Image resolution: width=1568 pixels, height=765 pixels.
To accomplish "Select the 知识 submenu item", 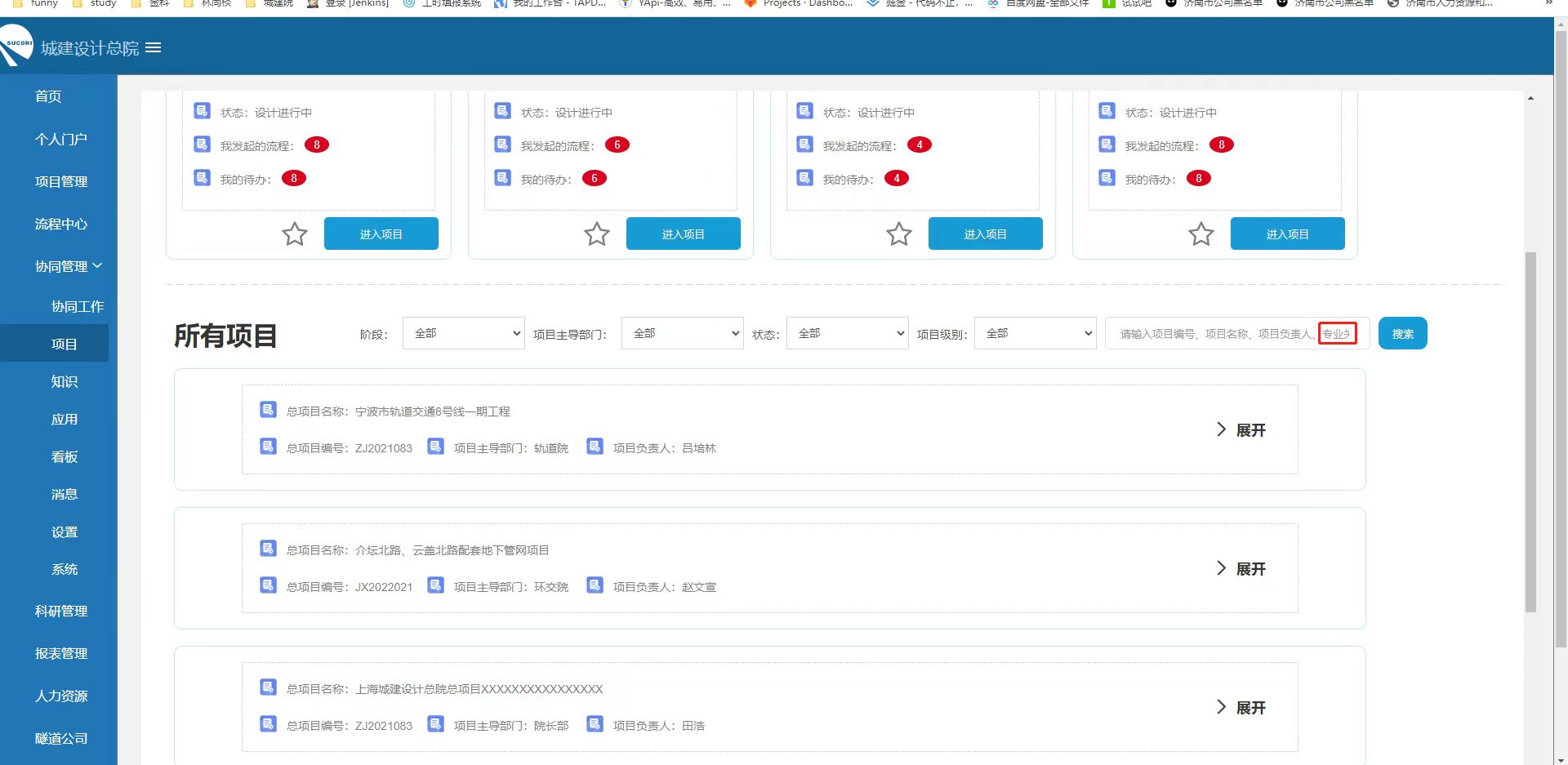I will tap(64, 381).
